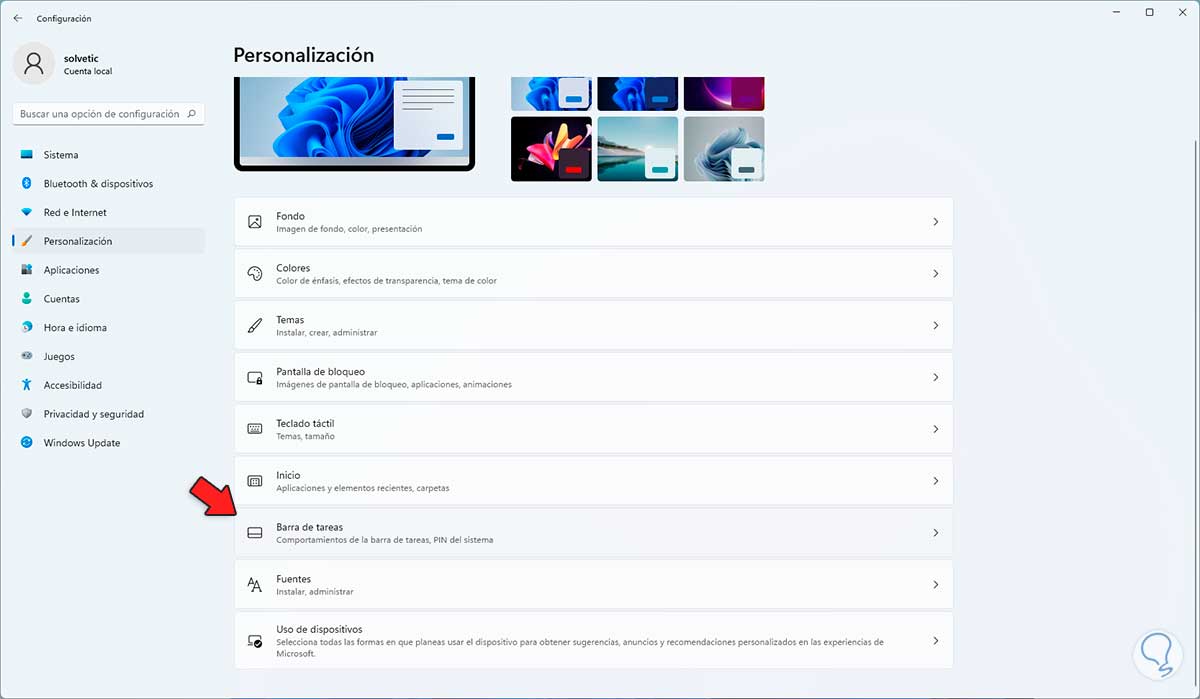
Task: Click the Fondo picture icon
Action: pos(255,222)
